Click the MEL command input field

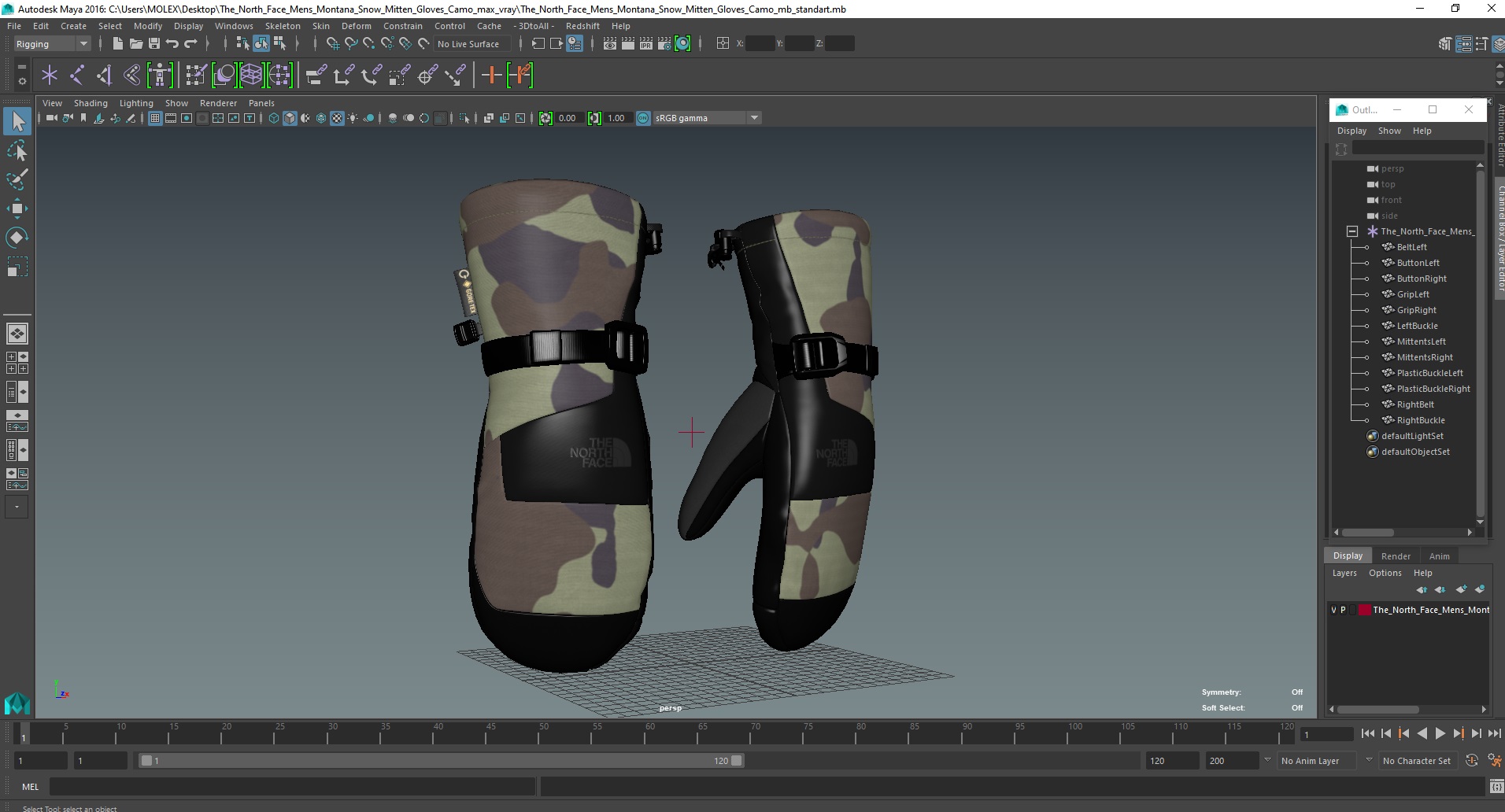(x=293, y=787)
